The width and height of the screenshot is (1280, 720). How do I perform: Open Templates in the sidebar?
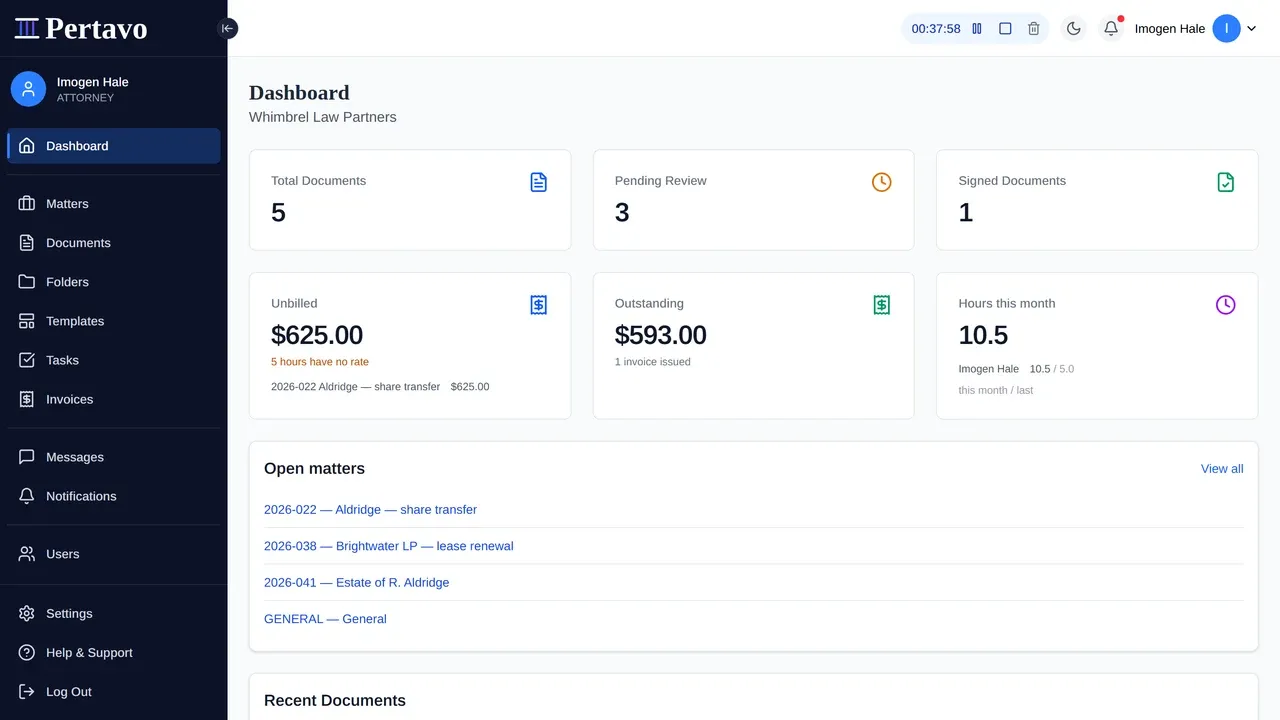[114, 321]
